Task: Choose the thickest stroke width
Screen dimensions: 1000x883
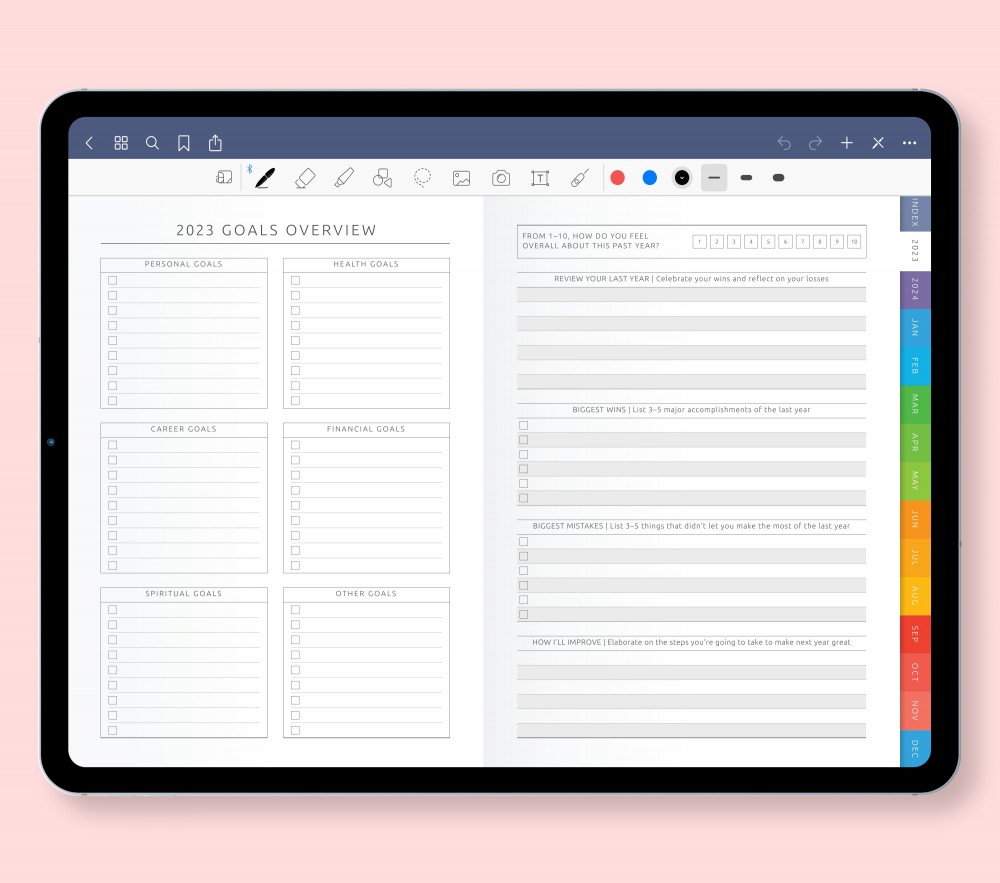Action: pos(778,178)
